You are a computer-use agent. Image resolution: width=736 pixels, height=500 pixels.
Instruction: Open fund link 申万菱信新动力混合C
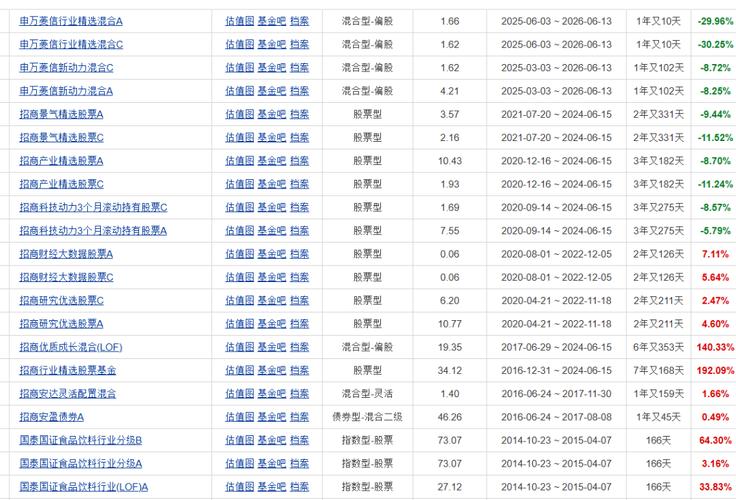tap(66, 68)
